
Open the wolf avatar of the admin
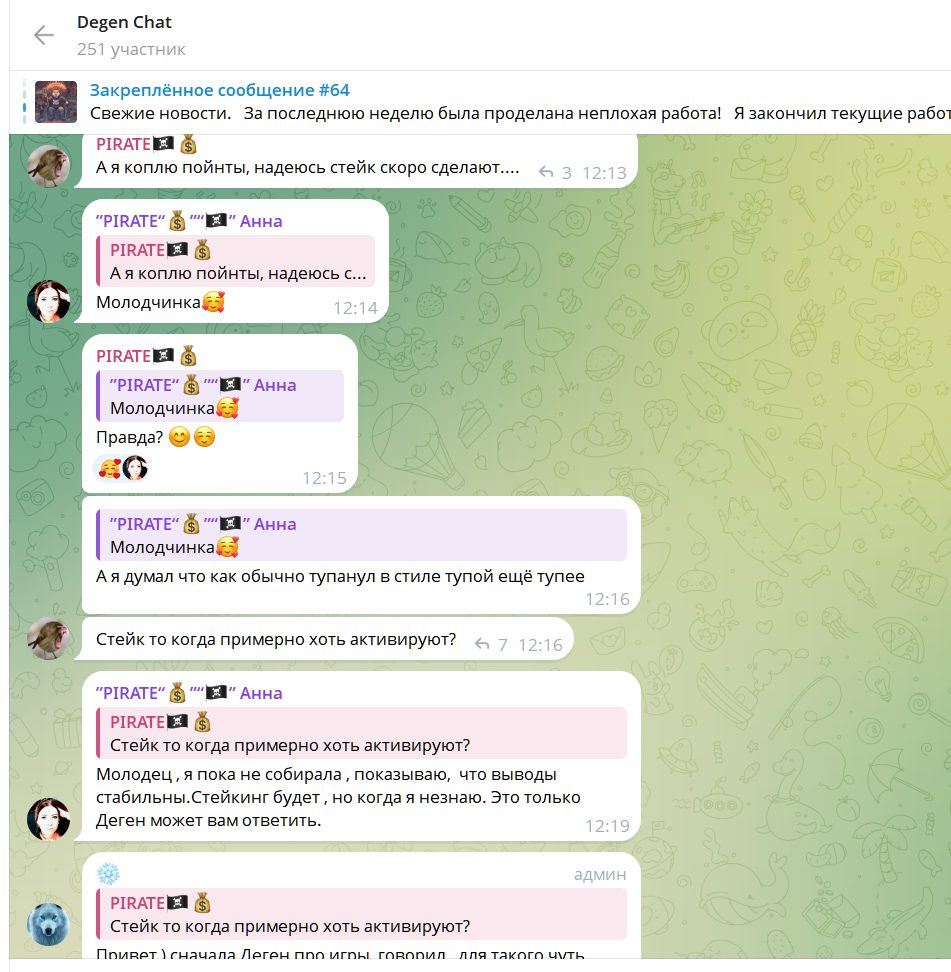(48, 924)
